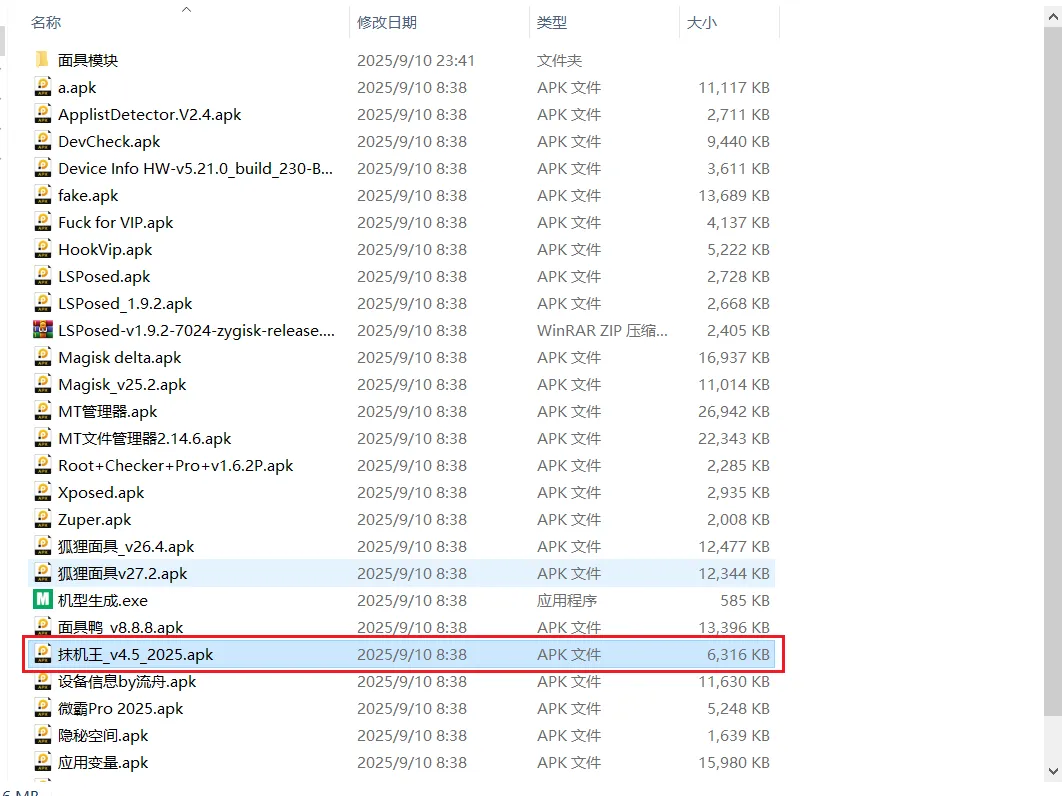Click the 应用变量.apk file icon
This screenshot has height=796, width=1062.
point(42,762)
